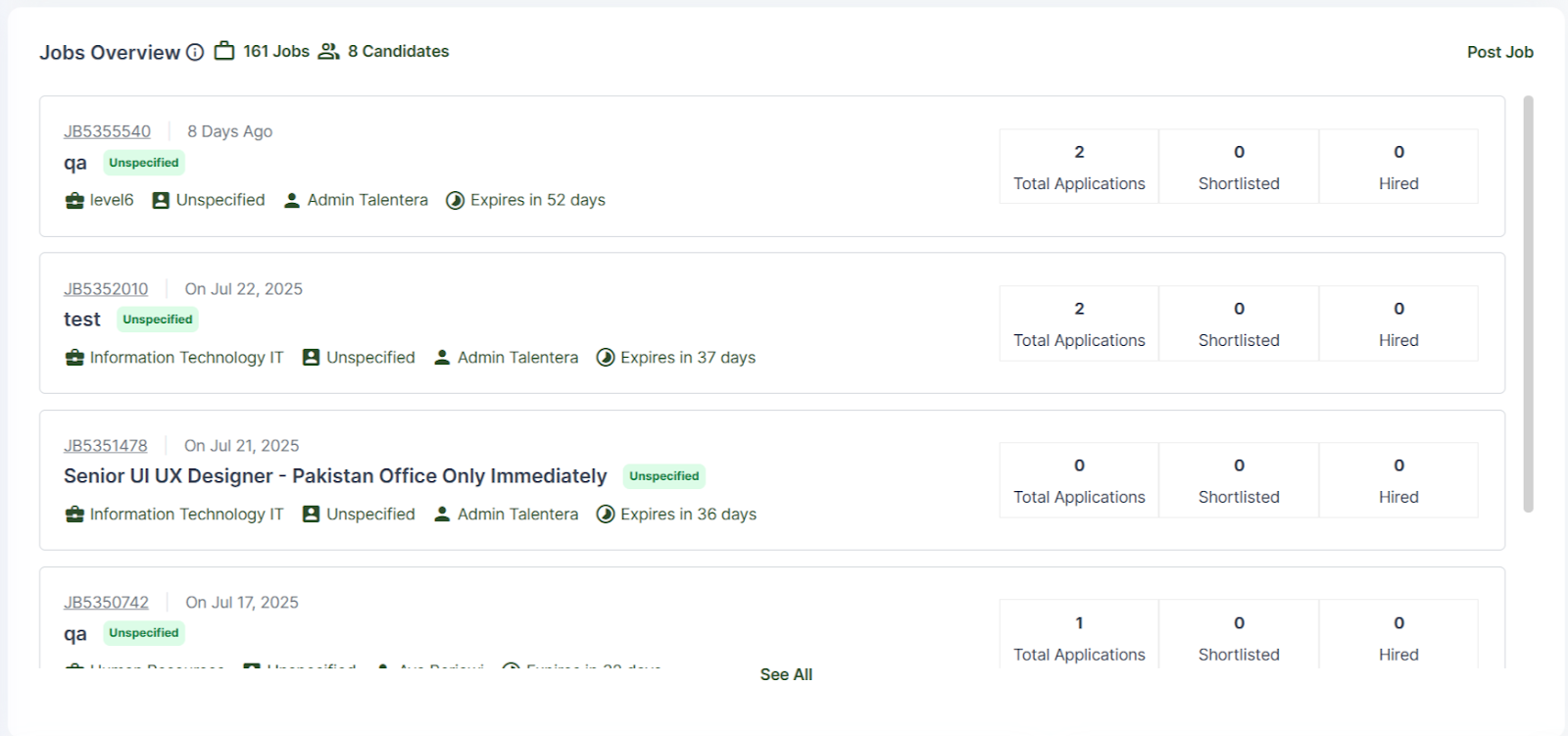
Task: Click the person icon beside Admin Talentera in test job
Action: pos(442,358)
